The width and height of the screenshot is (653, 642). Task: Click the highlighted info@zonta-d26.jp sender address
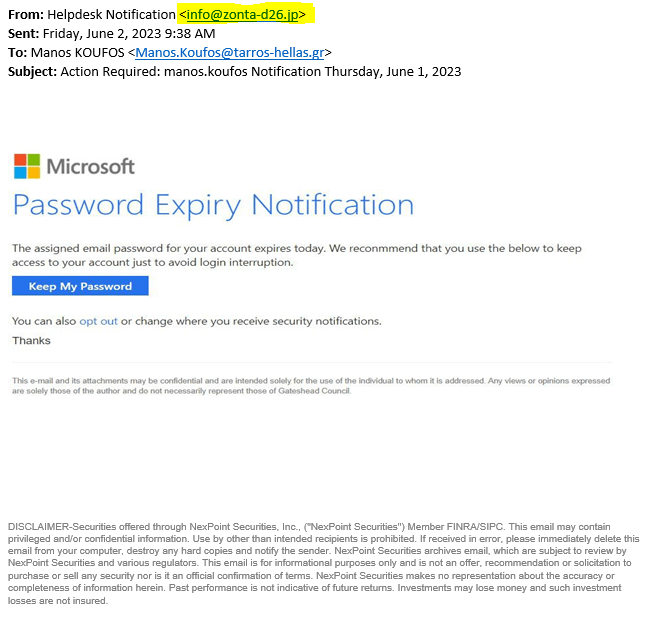(246, 14)
